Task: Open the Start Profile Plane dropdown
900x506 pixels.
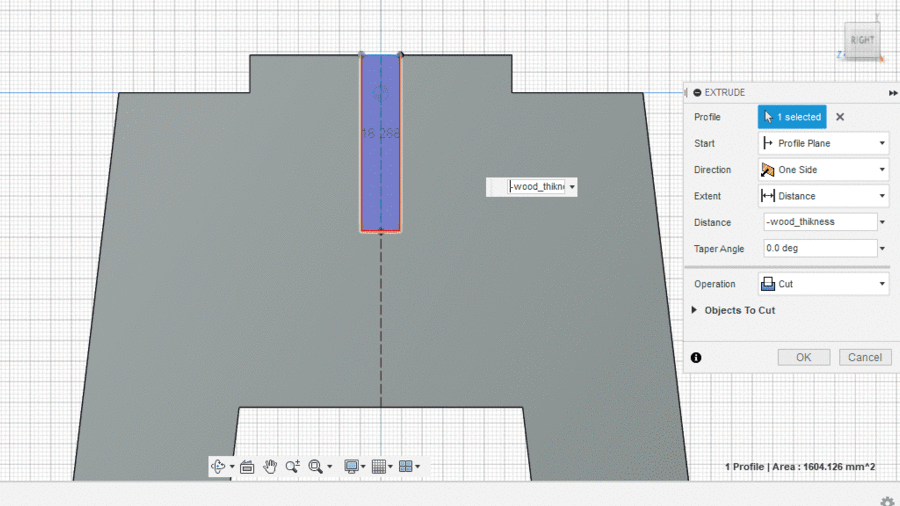Action: click(x=823, y=143)
